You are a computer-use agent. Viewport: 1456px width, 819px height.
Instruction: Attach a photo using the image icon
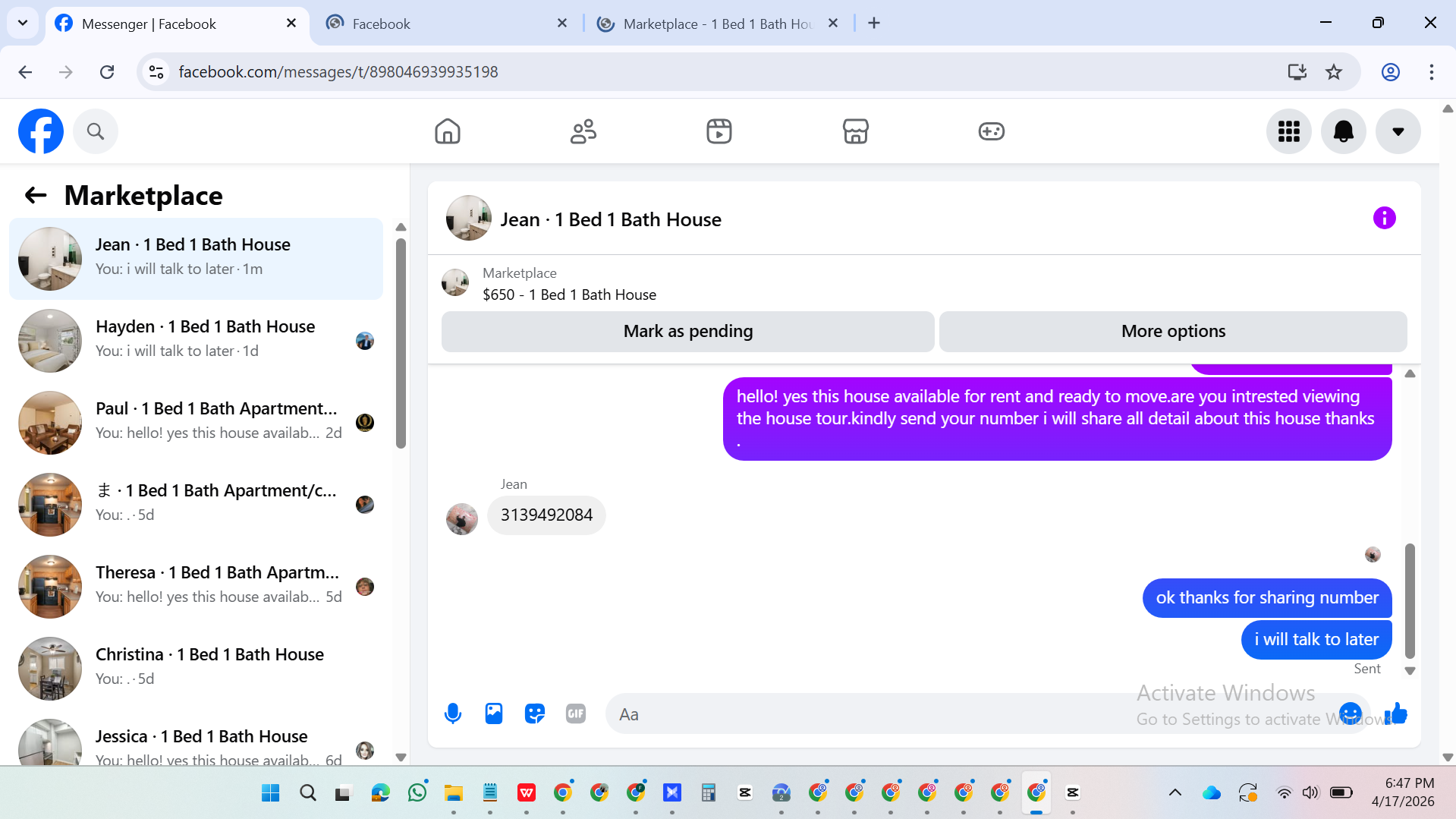pos(494,713)
